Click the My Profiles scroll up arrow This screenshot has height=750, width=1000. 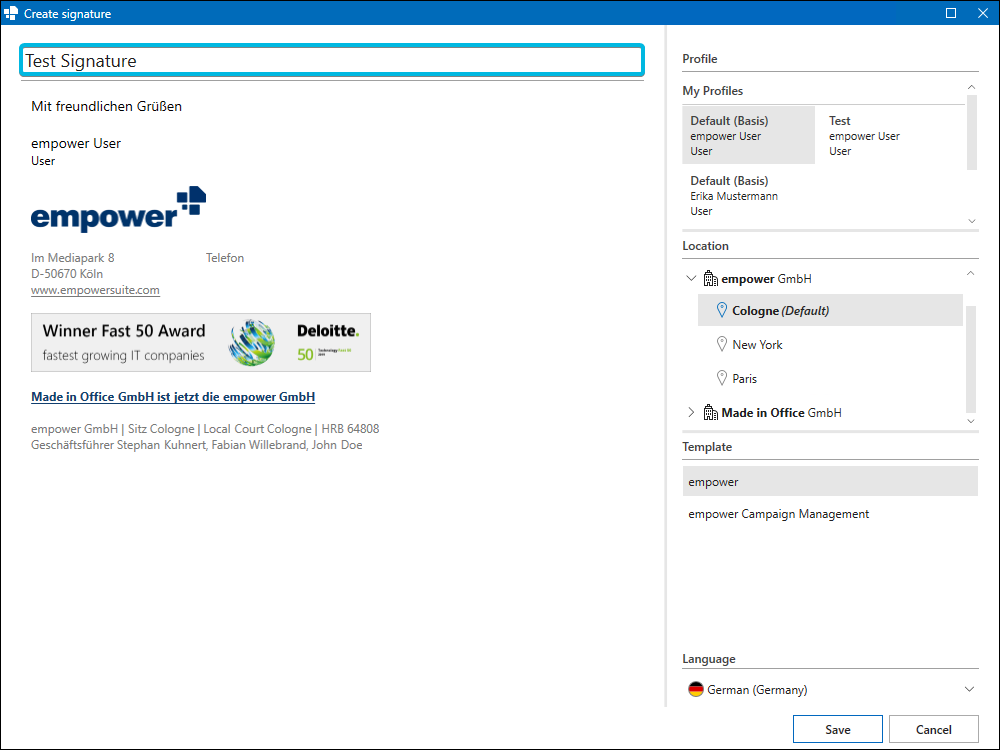coord(971,87)
